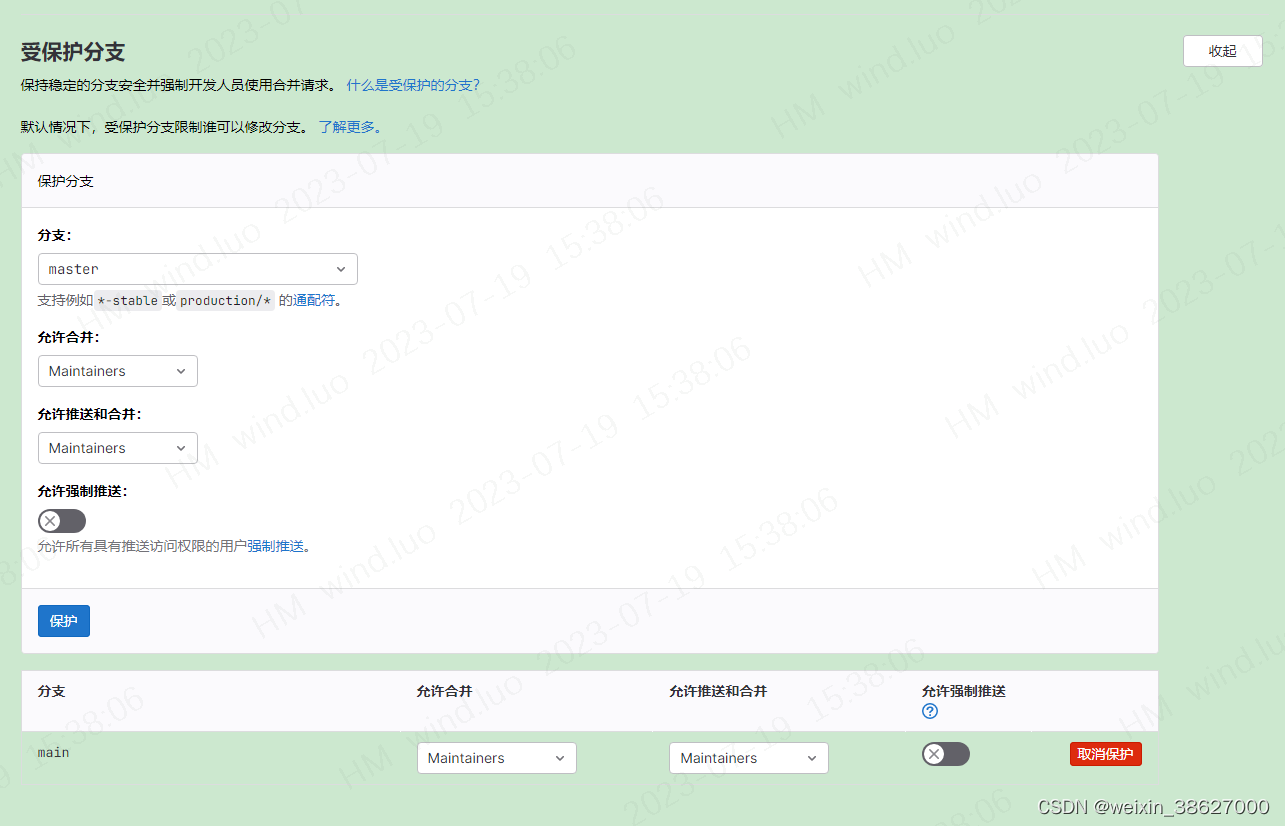Click the 允许强制推送 column header in table
Screen dimensions: 1285x826
tap(964, 691)
